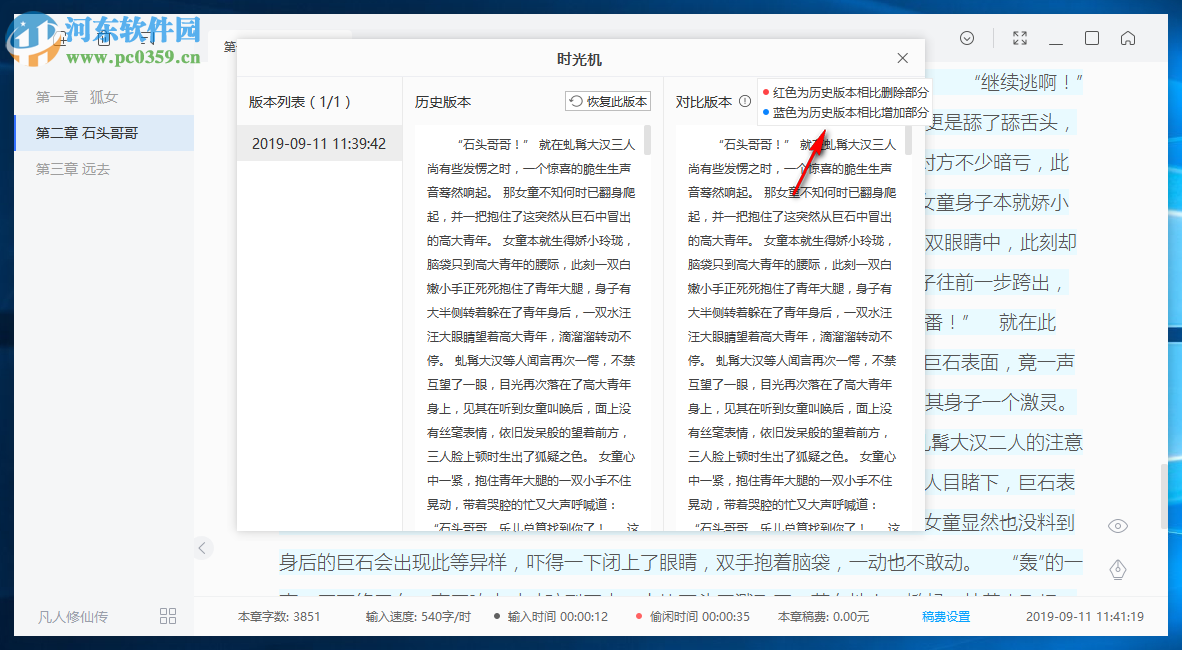
Task: Click the 恢复此版本 restore button
Action: point(608,101)
